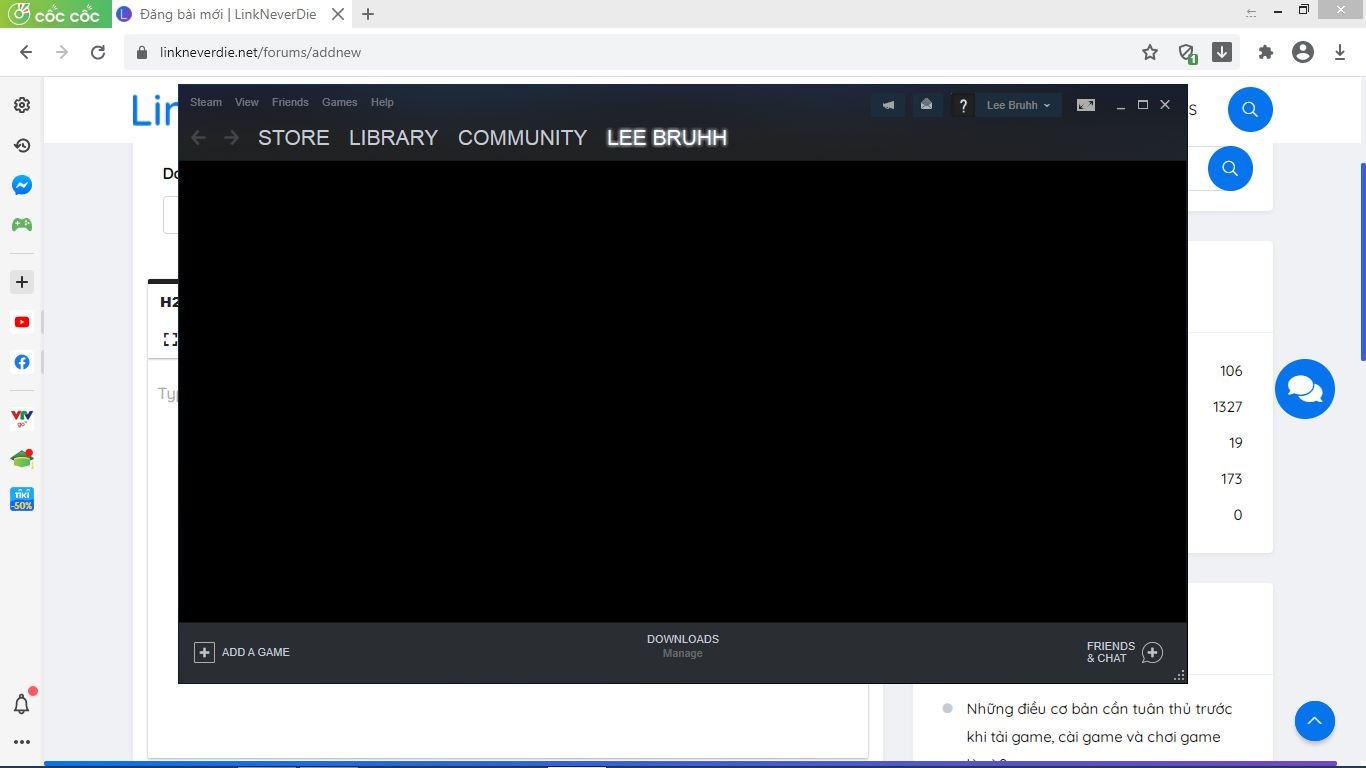Open the Games menu in Steam

coord(339,102)
